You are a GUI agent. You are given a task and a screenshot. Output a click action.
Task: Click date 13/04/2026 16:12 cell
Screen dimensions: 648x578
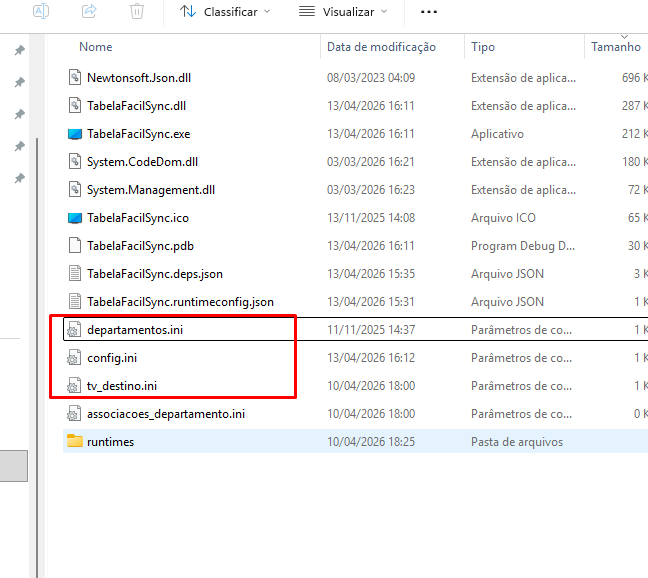pos(371,358)
